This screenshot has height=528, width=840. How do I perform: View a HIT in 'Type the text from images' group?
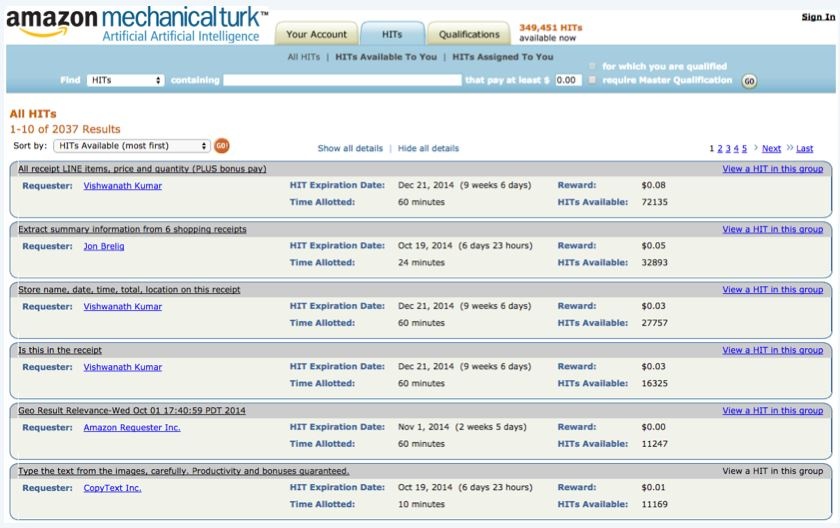[x=772, y=471]
